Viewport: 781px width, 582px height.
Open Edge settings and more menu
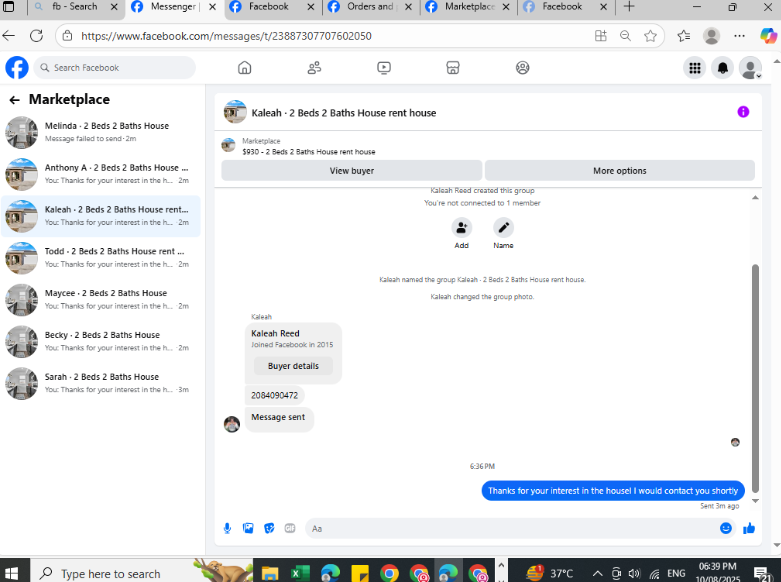pyautogui.click(x=740, y=36)
